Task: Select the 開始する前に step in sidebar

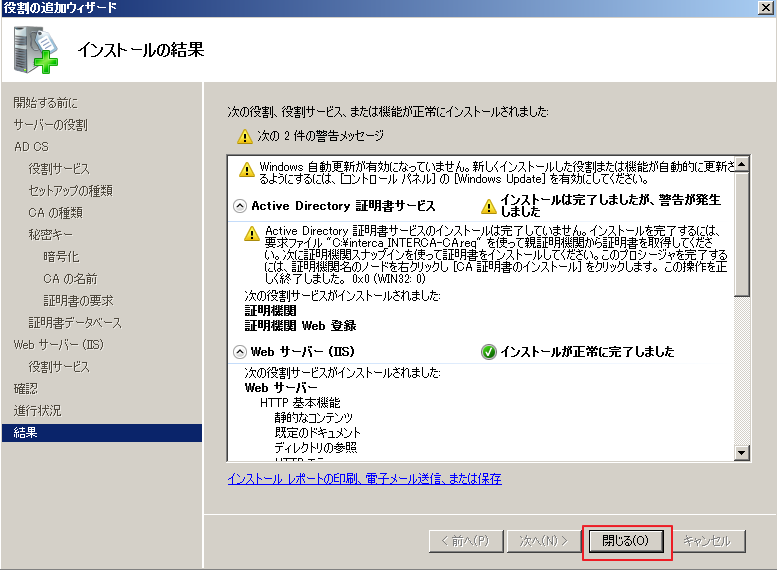Action: tap(46, 103)
